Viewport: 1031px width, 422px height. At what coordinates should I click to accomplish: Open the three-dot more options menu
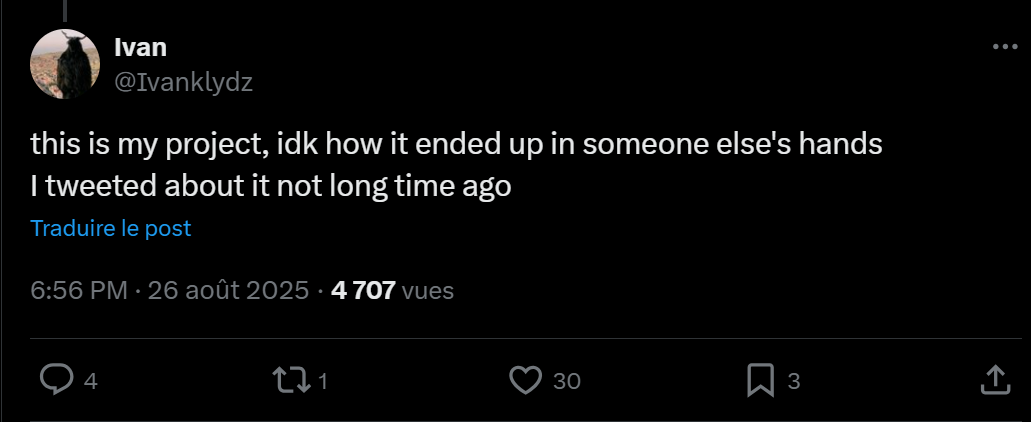tap(1003, 47)
